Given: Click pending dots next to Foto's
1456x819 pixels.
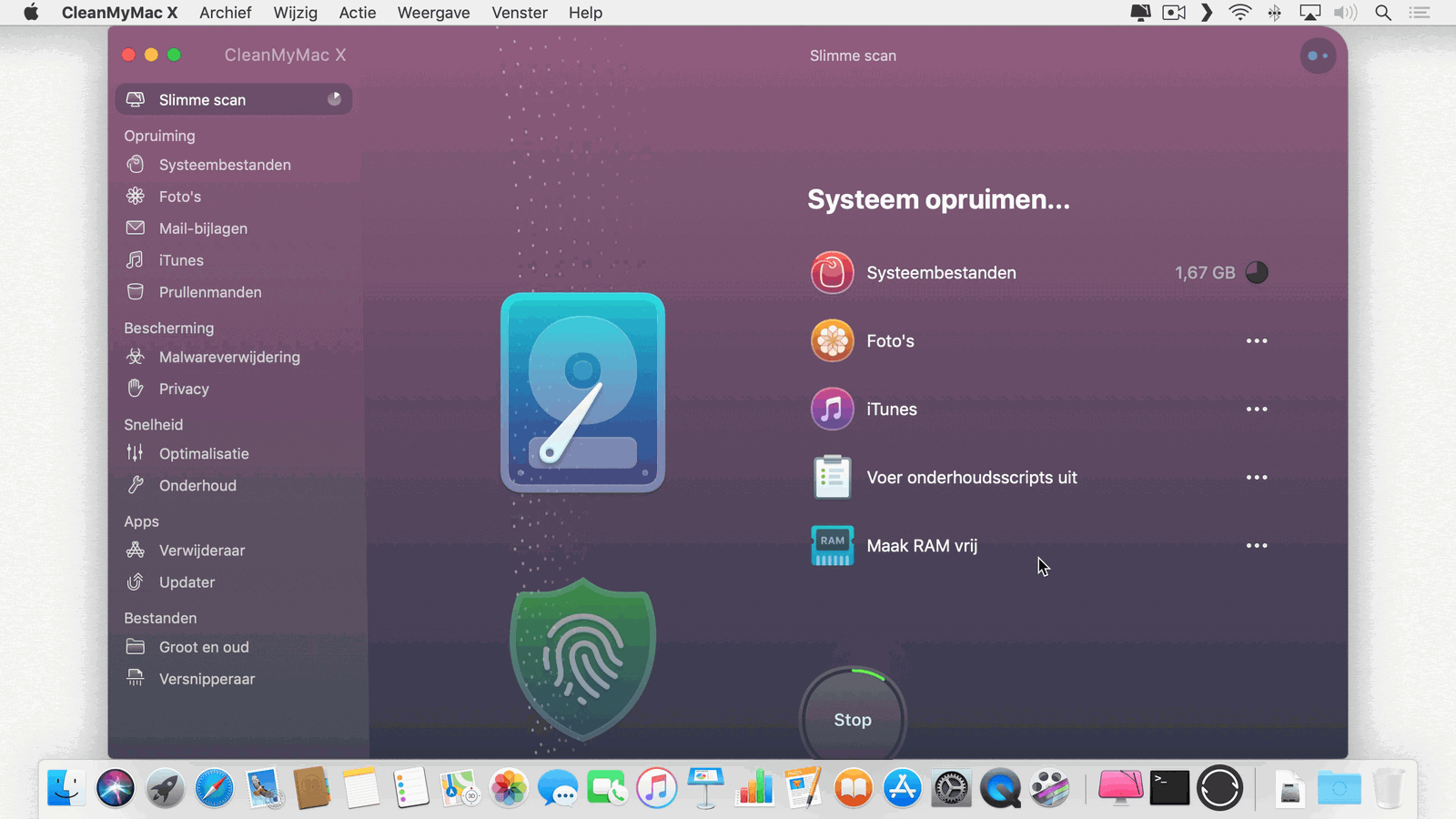Looking at the screenshot, I should point(1257,340).
